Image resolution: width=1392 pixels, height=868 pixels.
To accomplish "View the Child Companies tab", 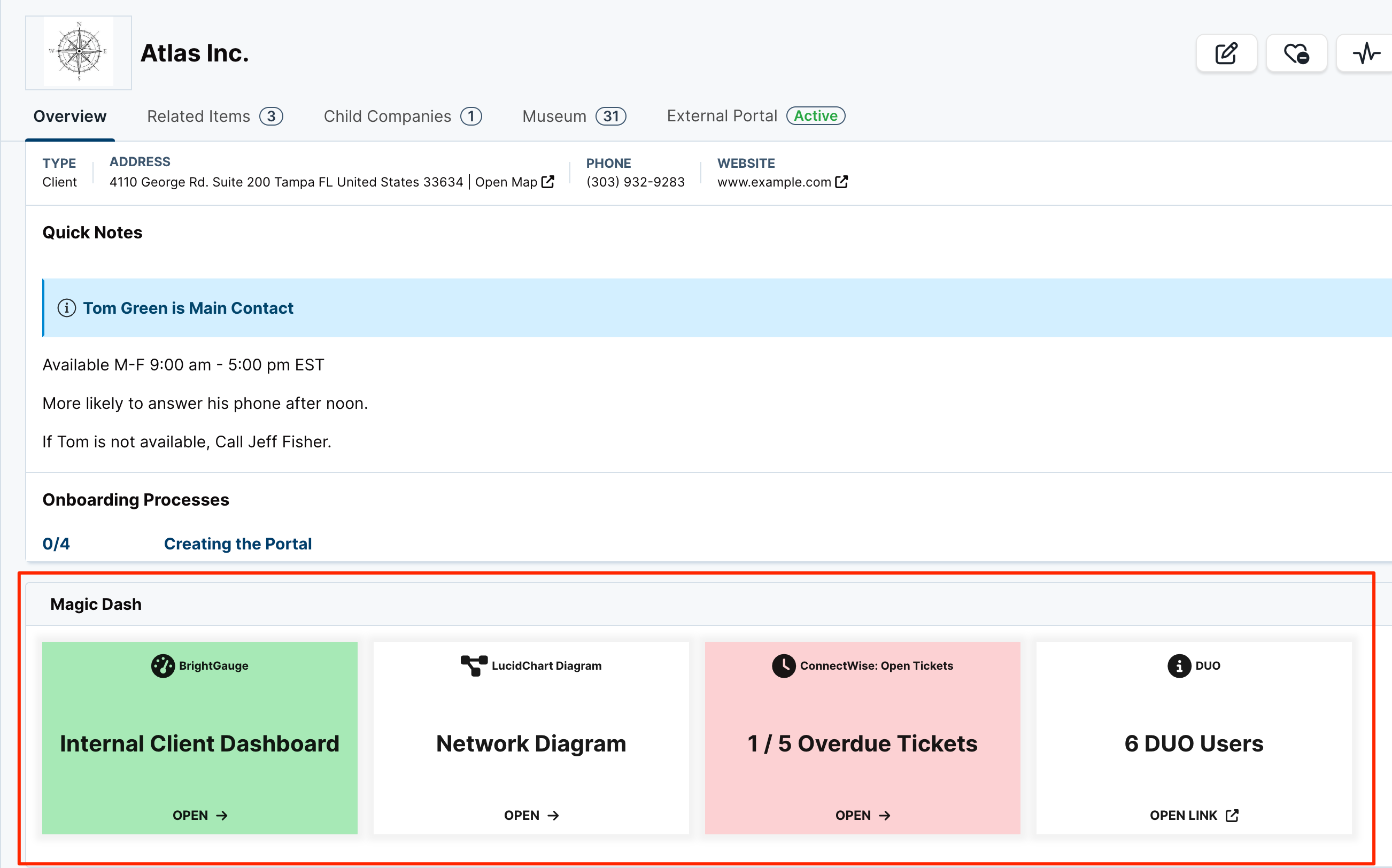I will [x=386, y=116].
